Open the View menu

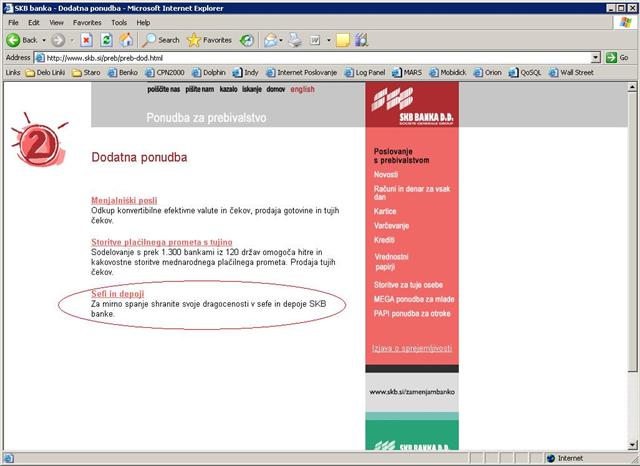[x=56, y=22]
